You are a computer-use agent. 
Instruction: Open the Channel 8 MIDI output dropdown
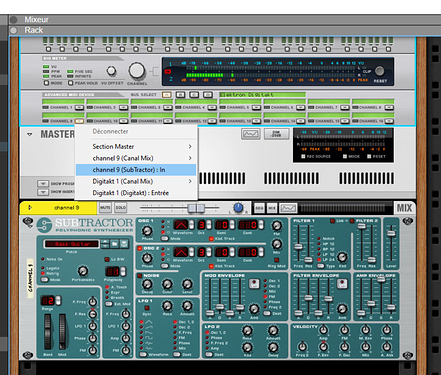[x=389, y=107]
